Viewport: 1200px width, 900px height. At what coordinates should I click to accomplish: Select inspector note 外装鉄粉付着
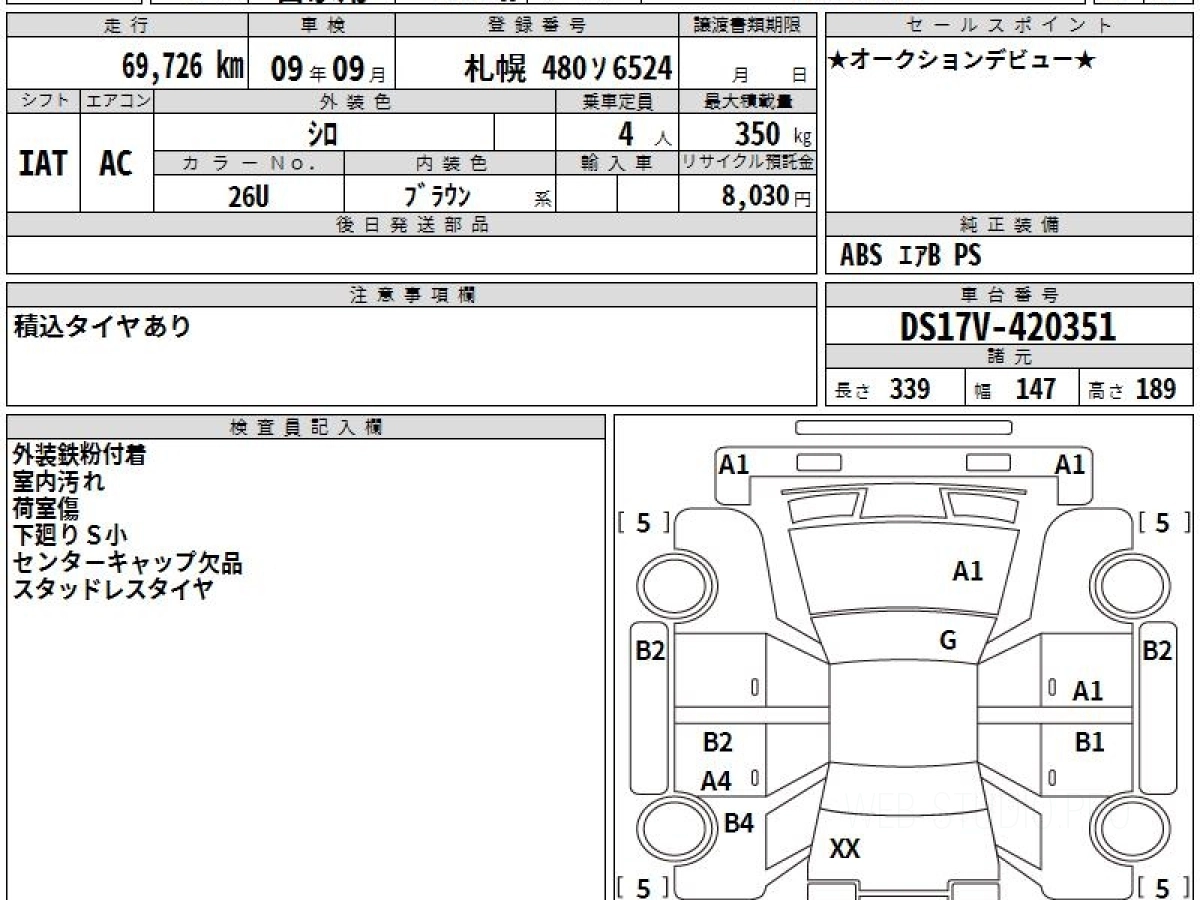point(79,455)
